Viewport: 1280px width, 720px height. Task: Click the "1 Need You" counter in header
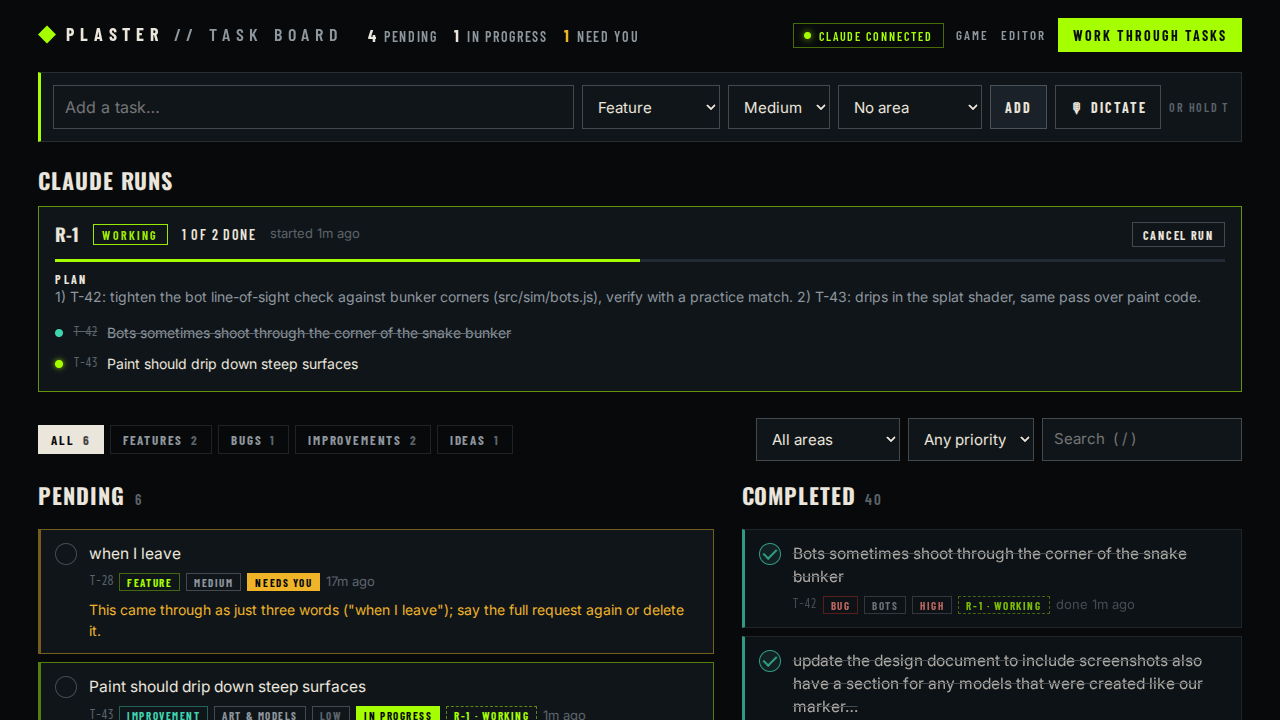click(x=601, y=36)
